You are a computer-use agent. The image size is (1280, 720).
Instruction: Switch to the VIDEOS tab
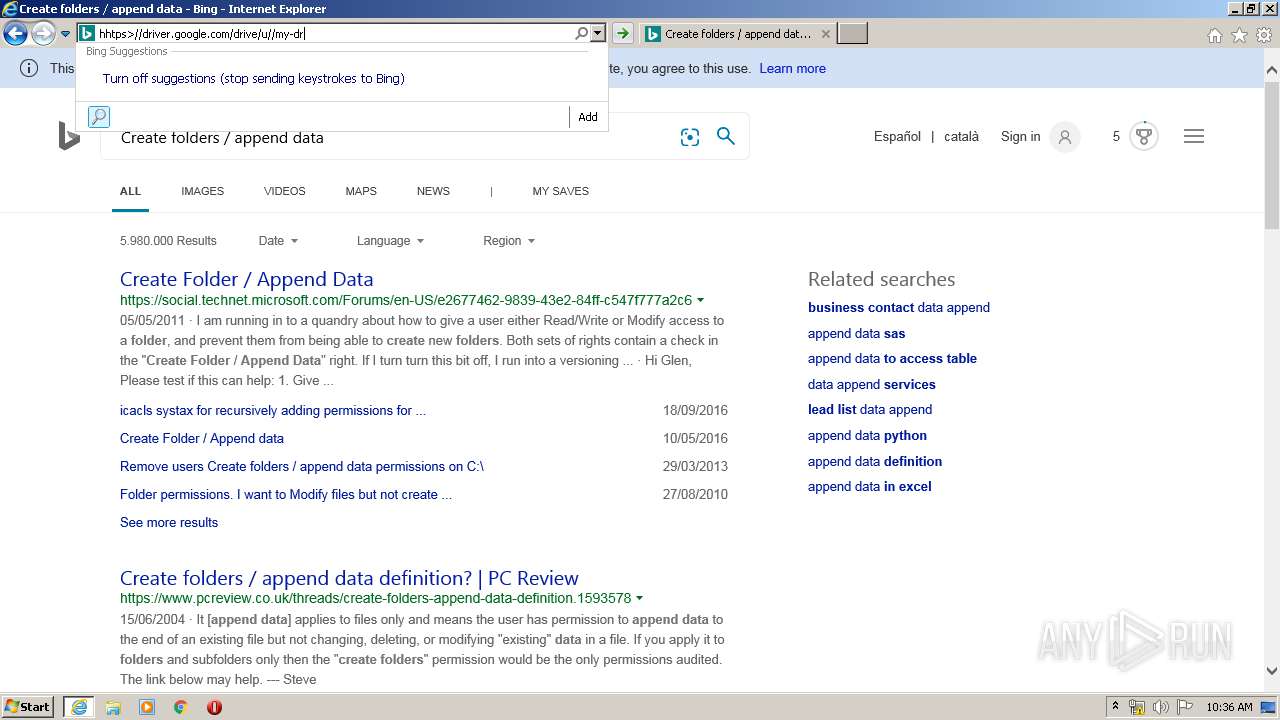coord(284,191)
